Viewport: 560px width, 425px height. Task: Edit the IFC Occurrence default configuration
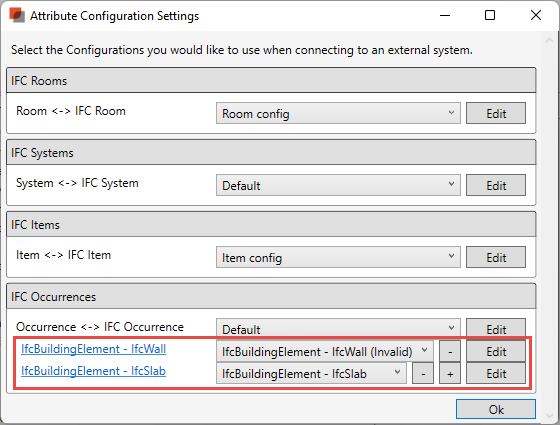[x=496, y=328]
